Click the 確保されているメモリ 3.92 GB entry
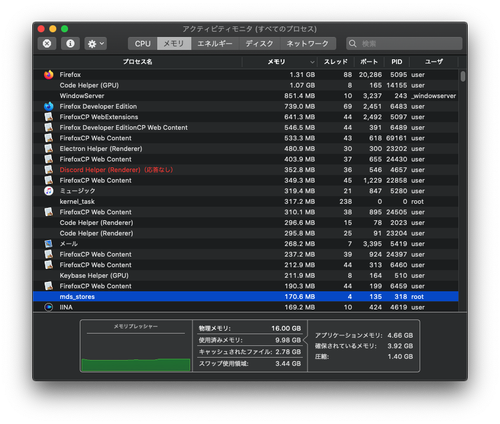The height and width of the screenshot is (424, 500). 364,346
